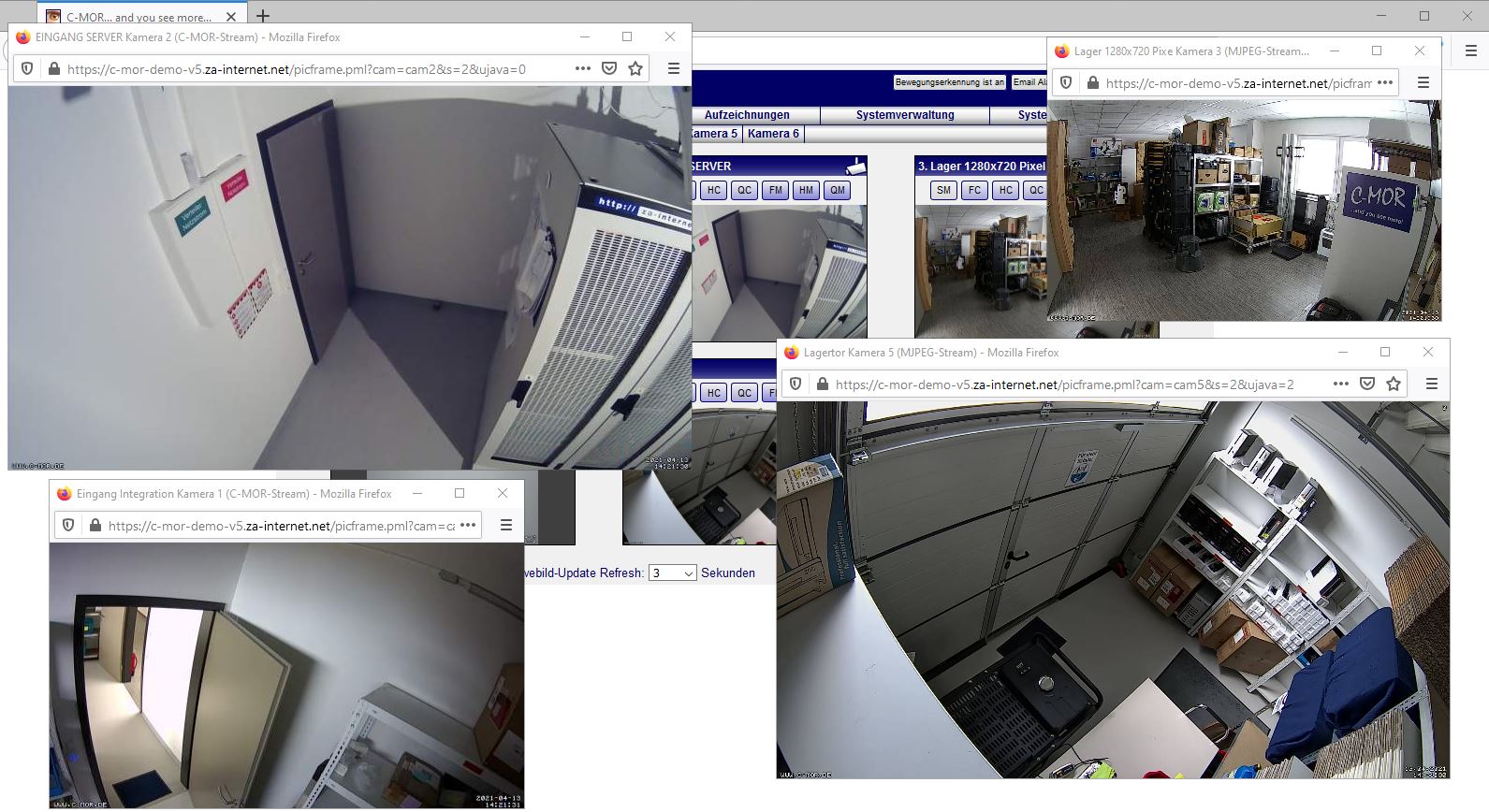Image resolution: width=1489 pixels, height=812 pixels.
Task: Click QM in the SERVER camera panel
Action: [838, 190]
